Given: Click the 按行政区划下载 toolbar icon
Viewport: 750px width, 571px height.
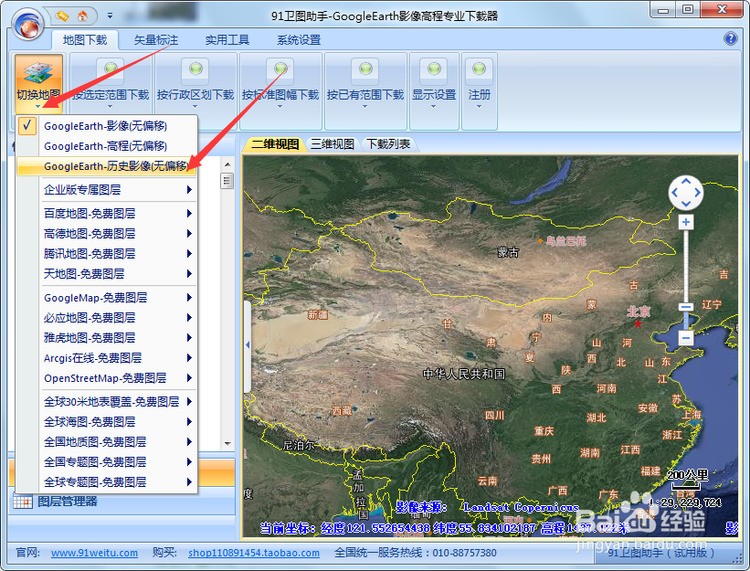Looking at the screenshot, I should click(195, 70).
